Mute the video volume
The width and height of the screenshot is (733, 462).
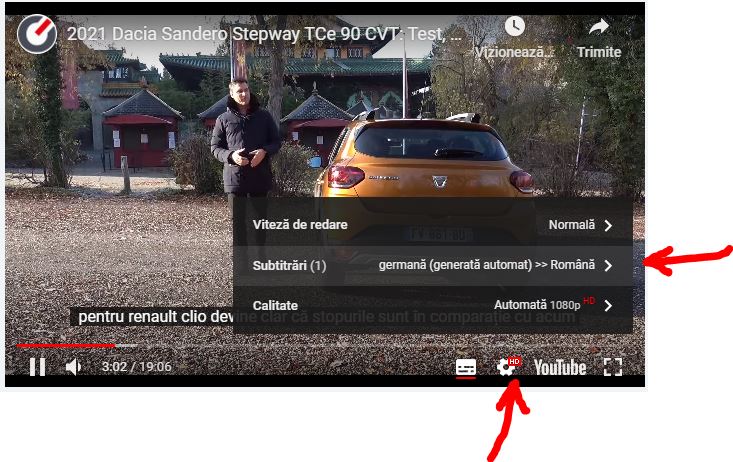point(73,367)
